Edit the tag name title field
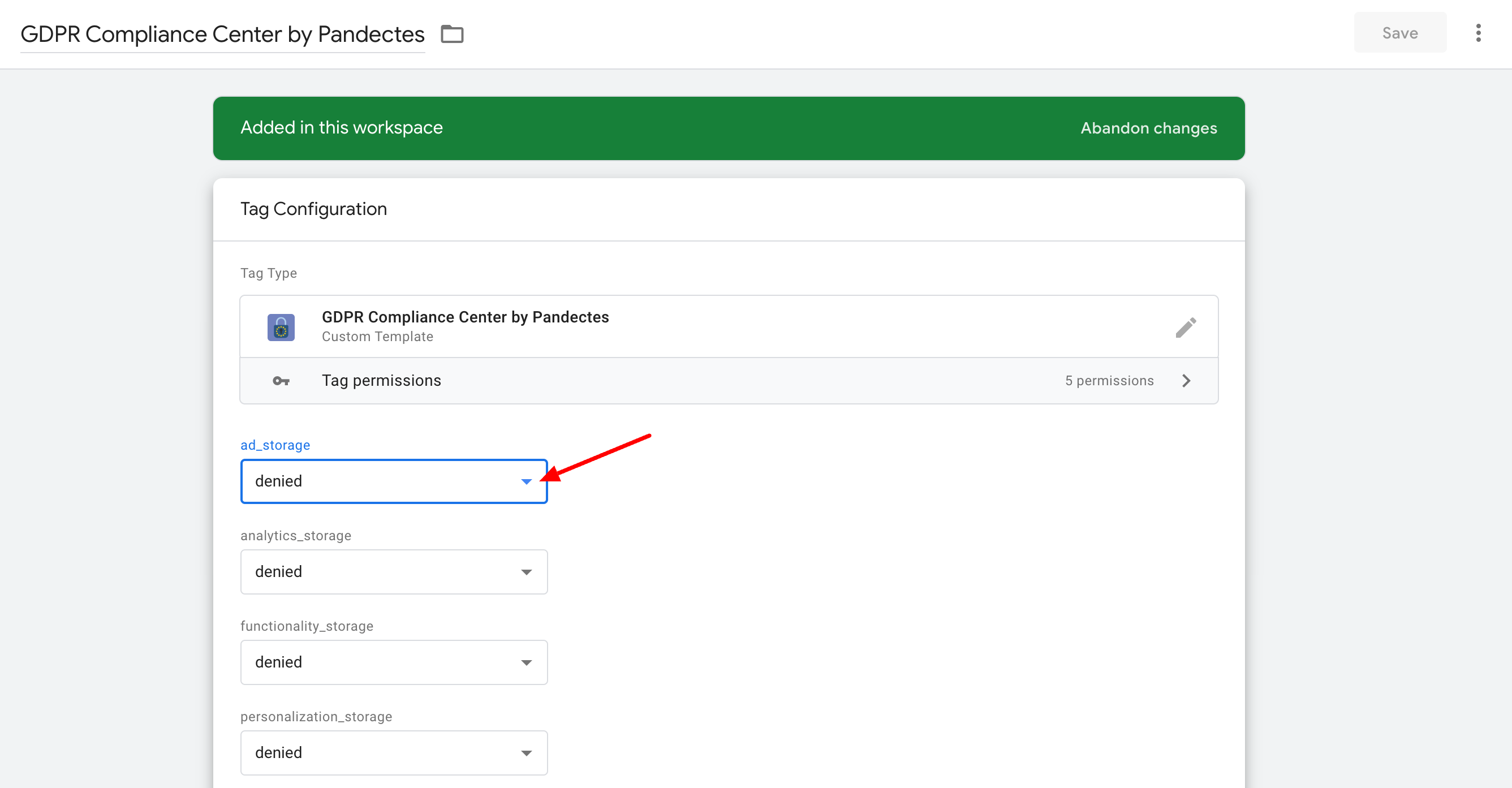Image resolution: width=1512 pixels, height=788 pixels. coord(222,35)
